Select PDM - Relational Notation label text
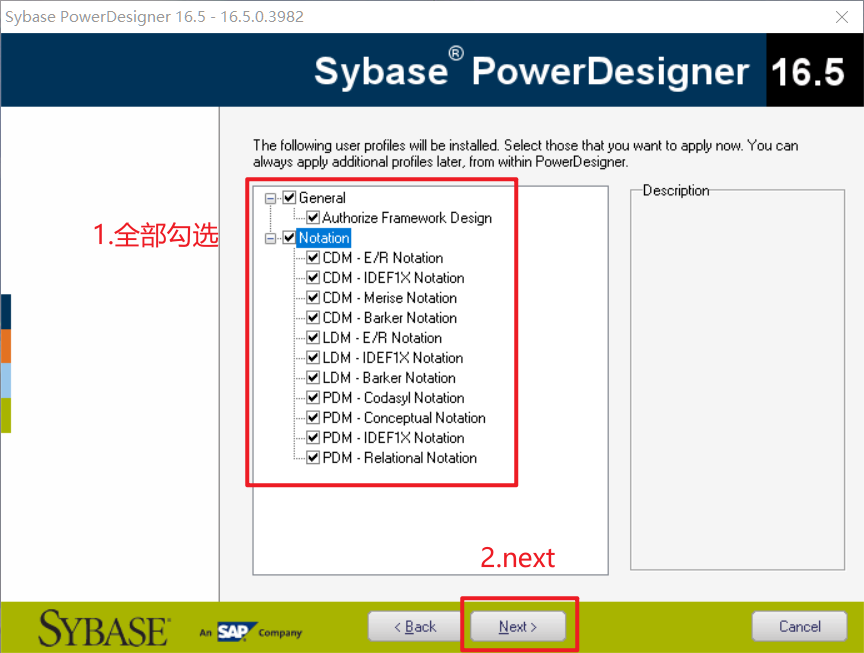 [x=399, y=458]
